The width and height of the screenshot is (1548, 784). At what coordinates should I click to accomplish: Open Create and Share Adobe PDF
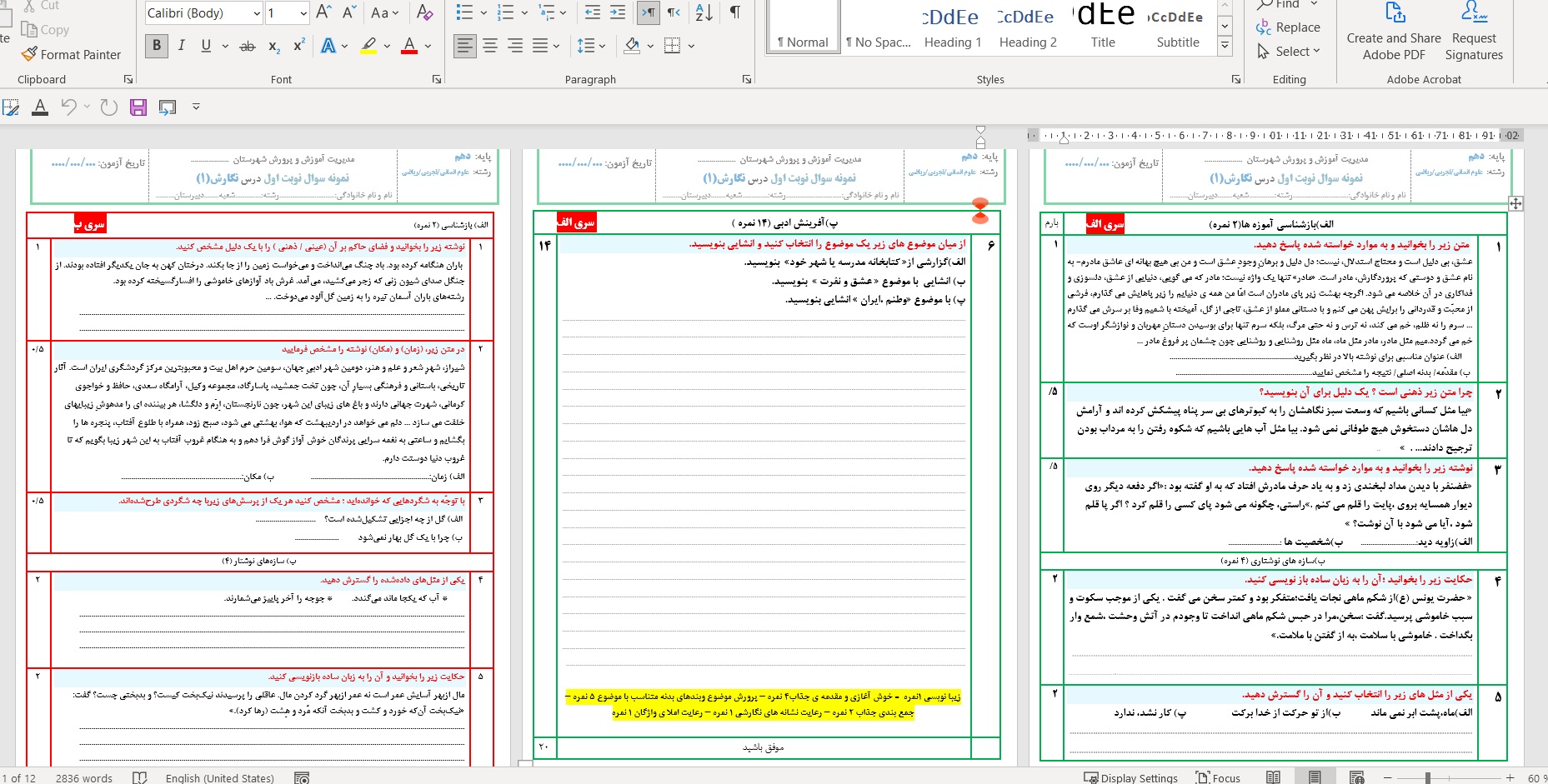coord(1393,33)
